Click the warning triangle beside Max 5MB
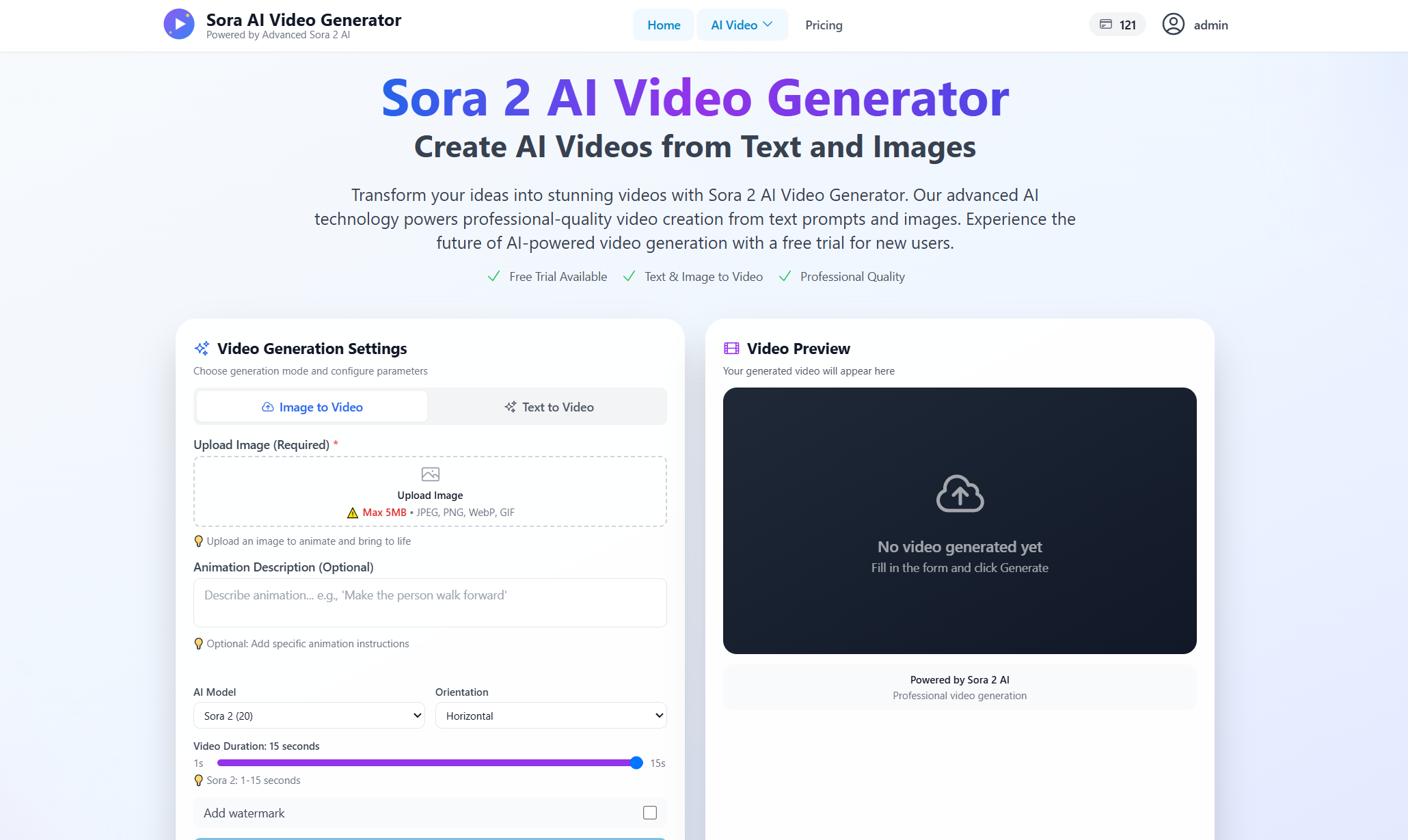 [x=353, y=513]
